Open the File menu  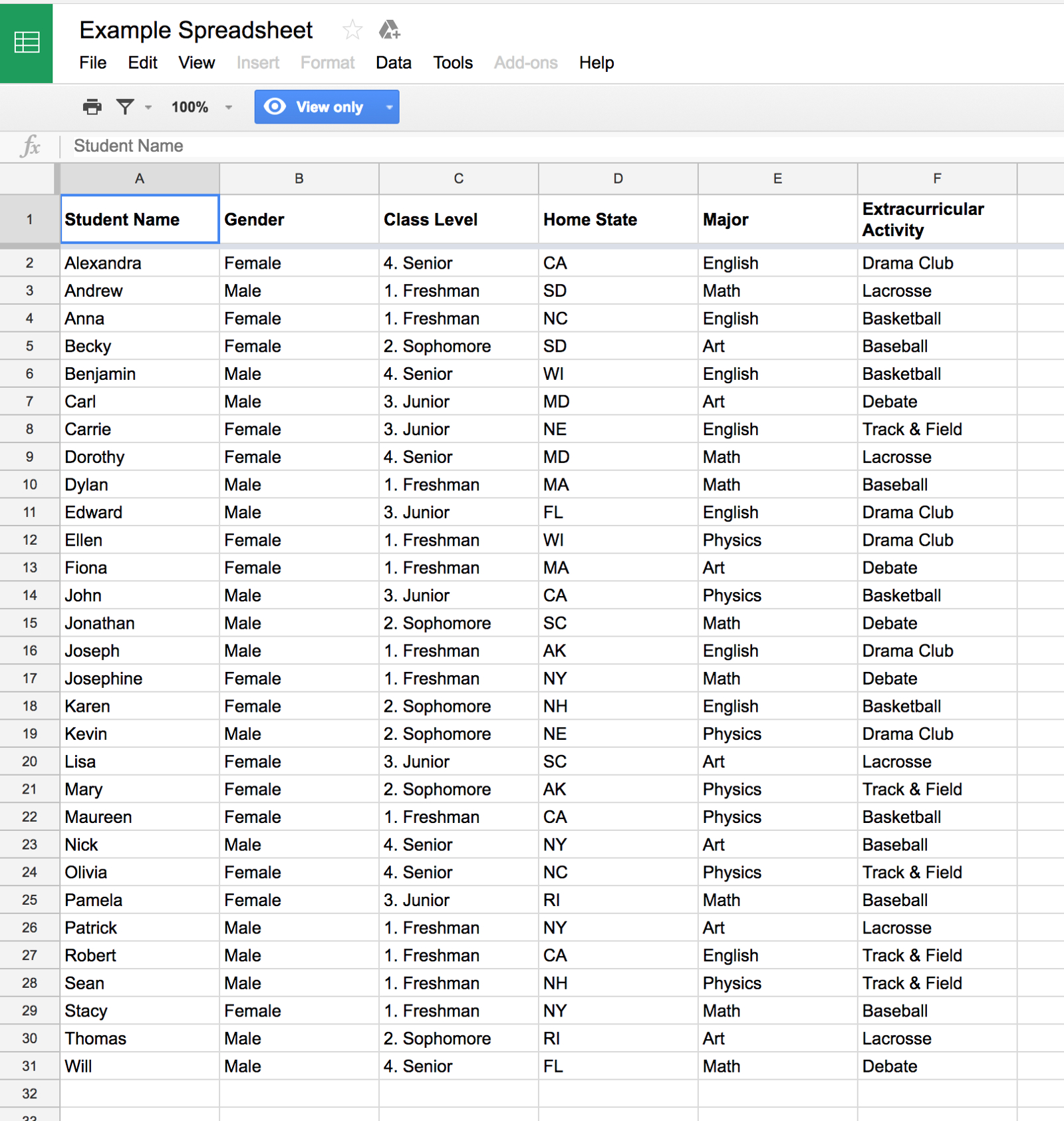92,63
